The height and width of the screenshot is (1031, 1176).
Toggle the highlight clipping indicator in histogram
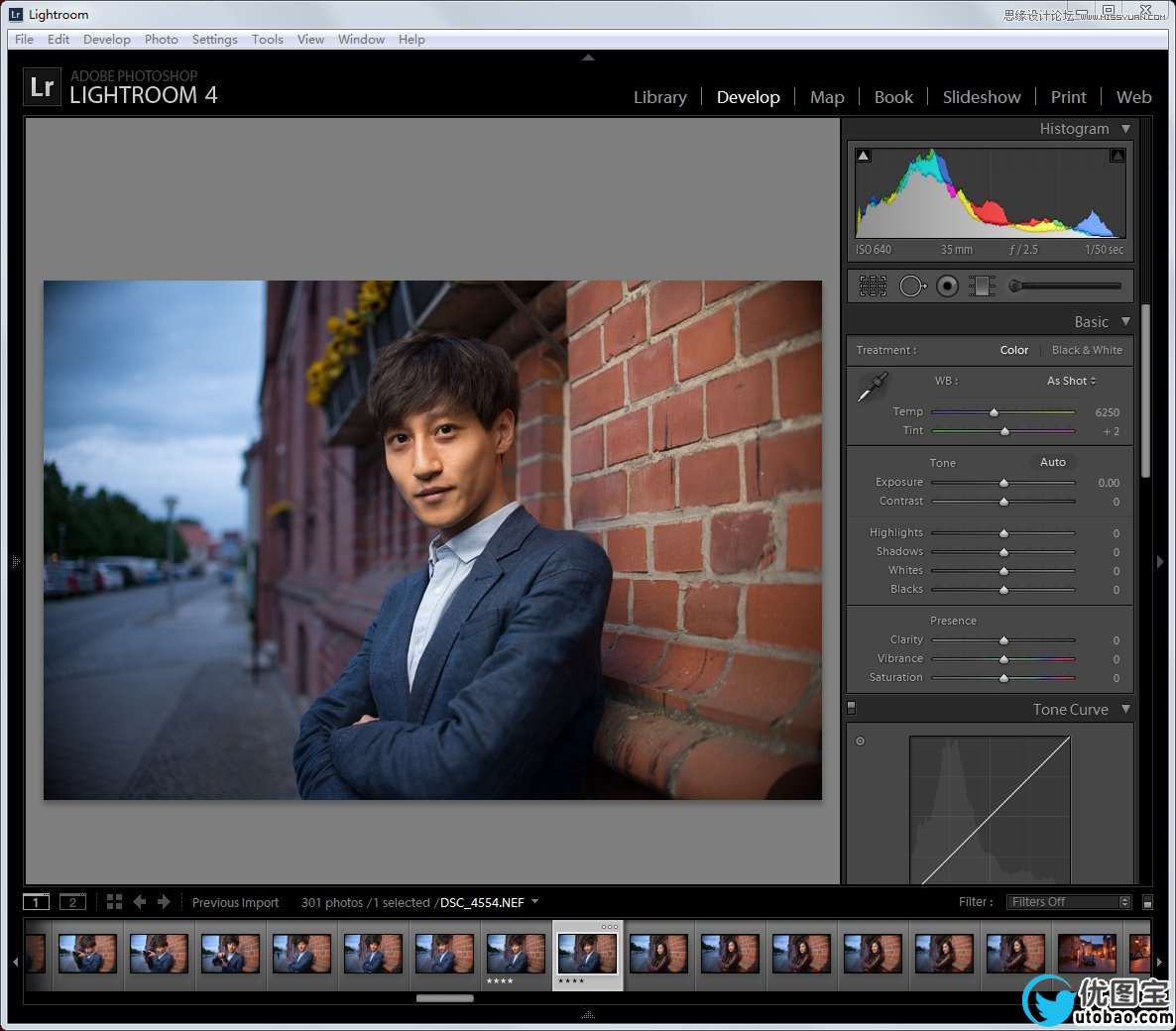[x=1117, y=156]
